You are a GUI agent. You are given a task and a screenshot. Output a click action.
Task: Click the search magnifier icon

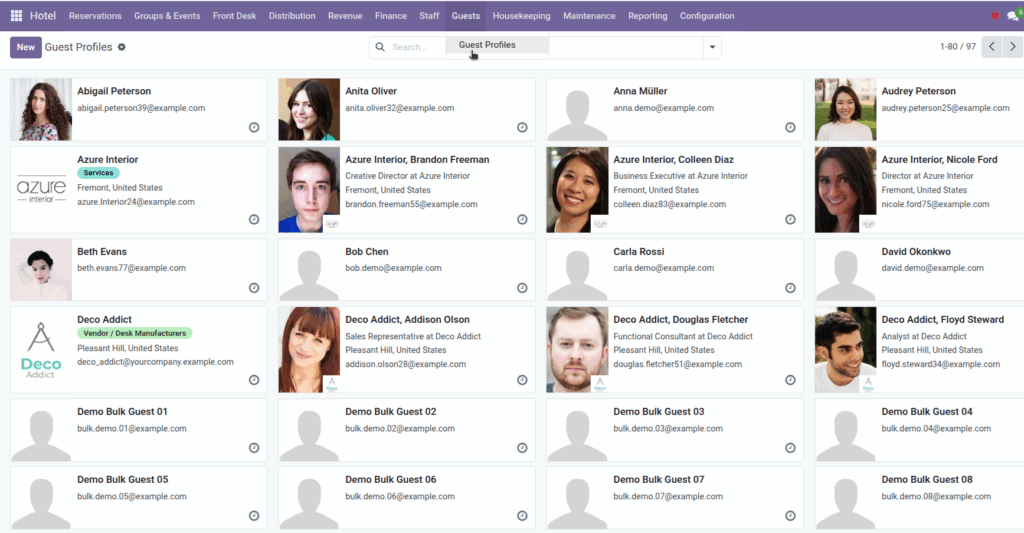[x=380, y=47]
